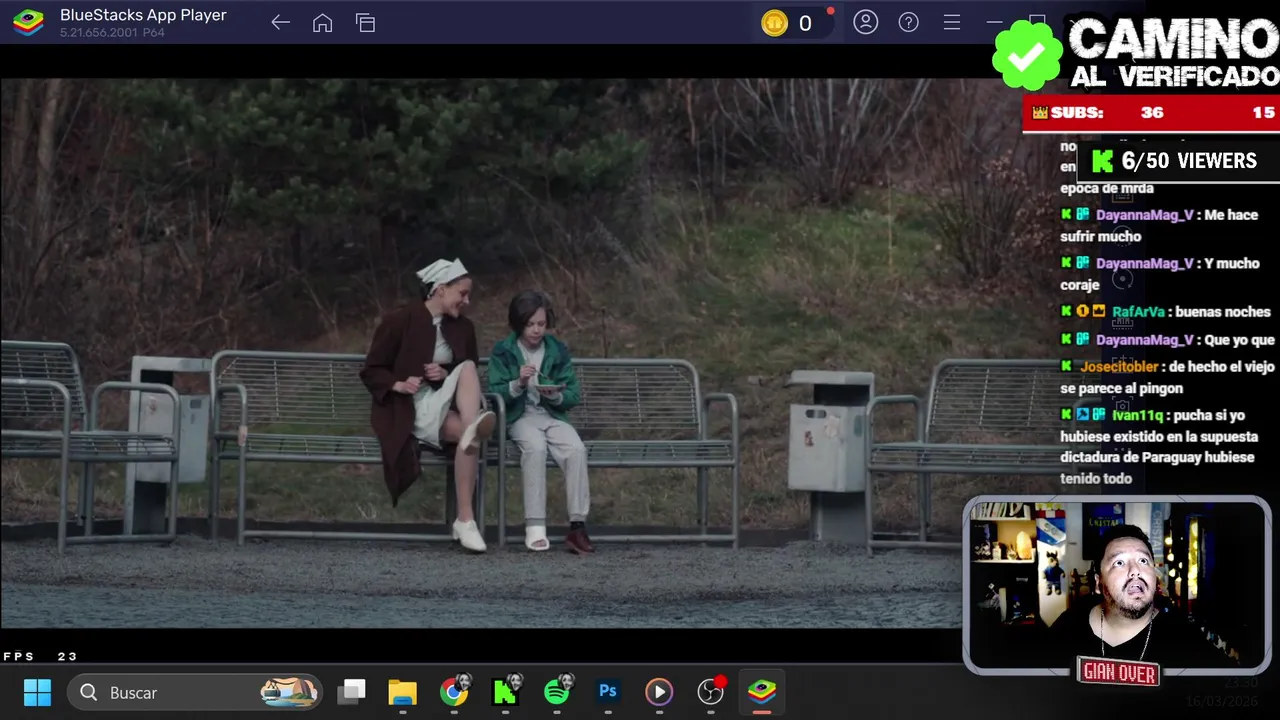Viewport: 1280px width, 720px height.
Task: Click the BlueStacks logo in title bar
Action: pyautogui.click(x=28, y=22)
